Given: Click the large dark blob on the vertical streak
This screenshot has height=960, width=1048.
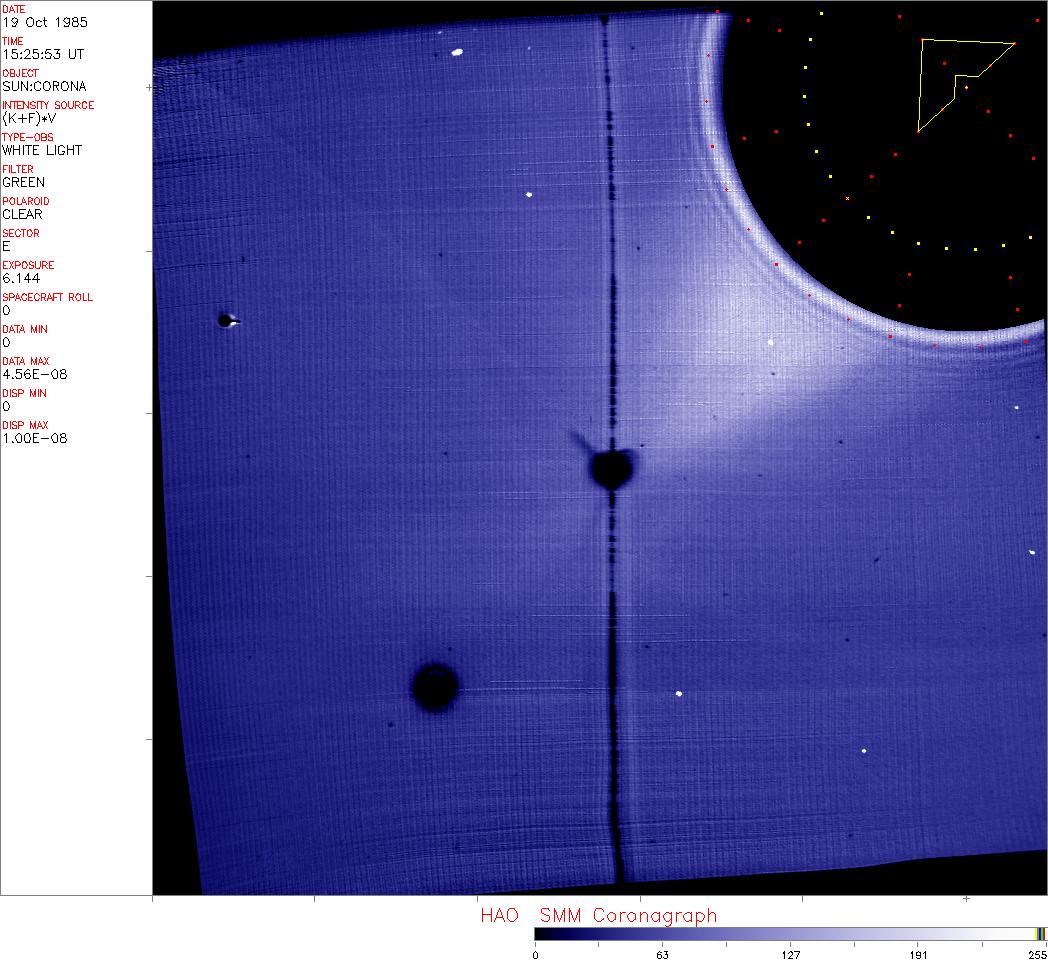Looking at the screenshot, I should pos(610,468).
